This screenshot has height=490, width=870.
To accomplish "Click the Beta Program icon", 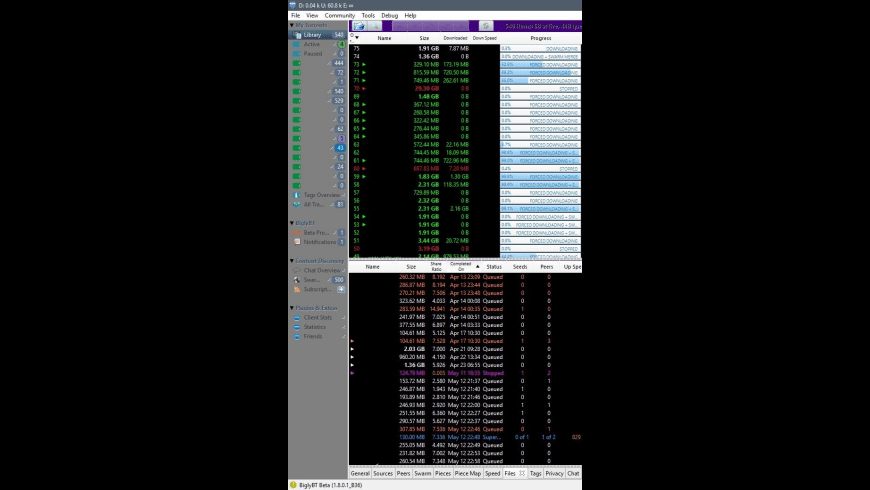I will [x=297, y=233].
